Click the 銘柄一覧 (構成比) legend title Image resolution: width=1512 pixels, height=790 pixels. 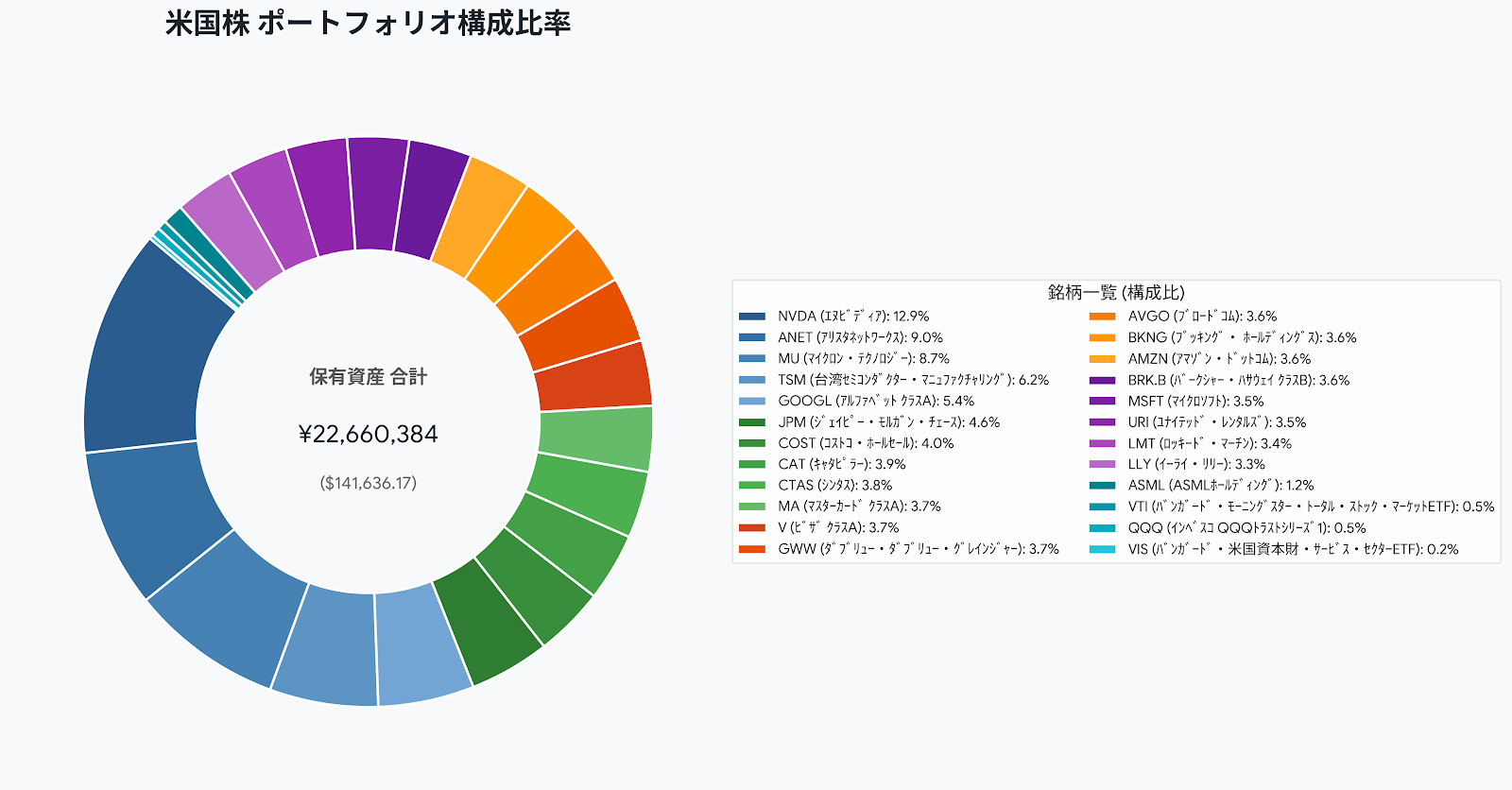[x=1116, y=293]
